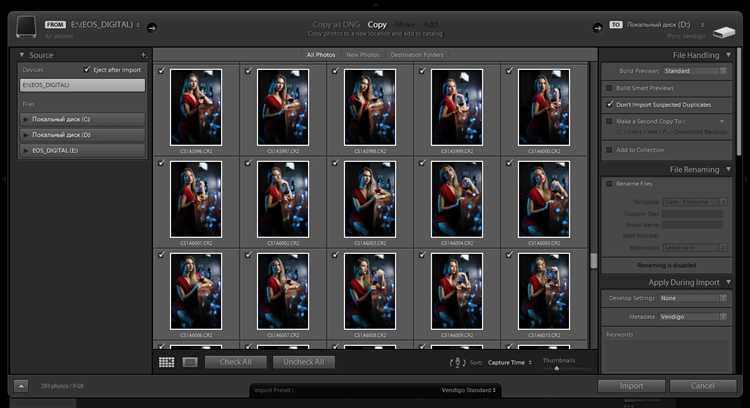
Task: Select E:\EOS_DIGITAL device in Source list
Action: coord(82,85)
